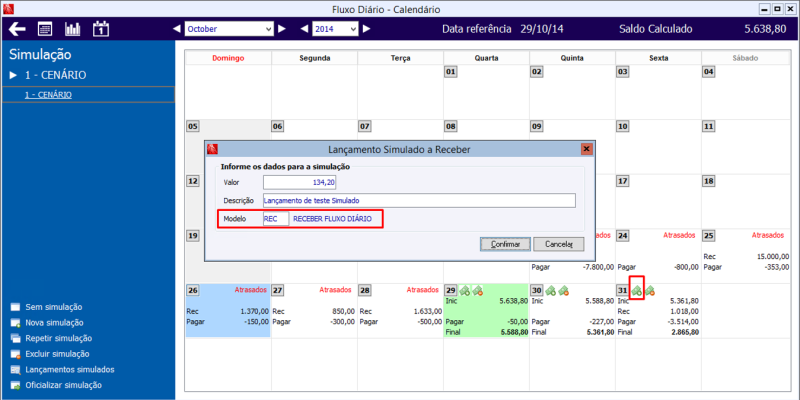
Task: Add simulated receivable on day 30 (green-badge icon)
Action: 551,291
